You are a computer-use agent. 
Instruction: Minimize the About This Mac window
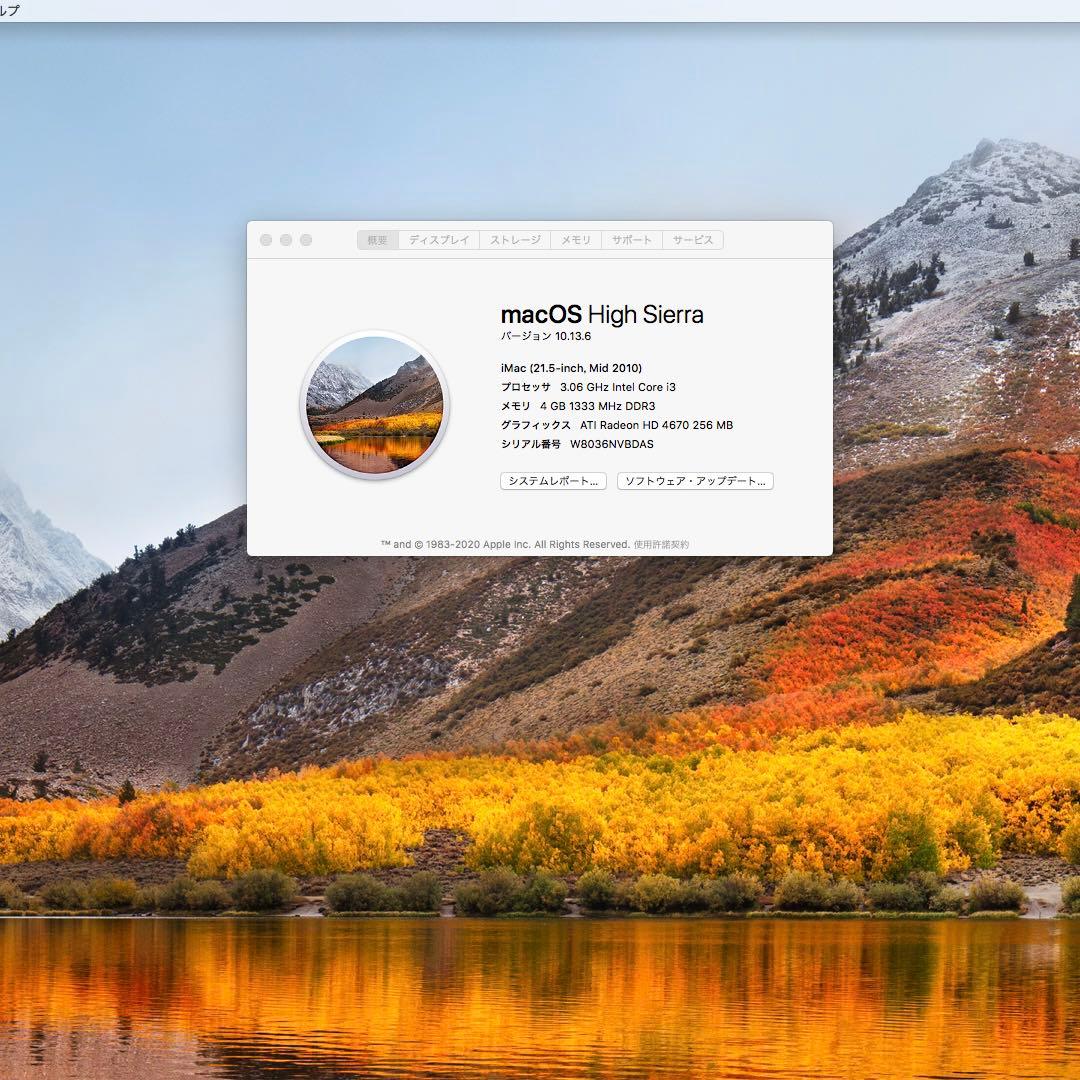(286, 240)
